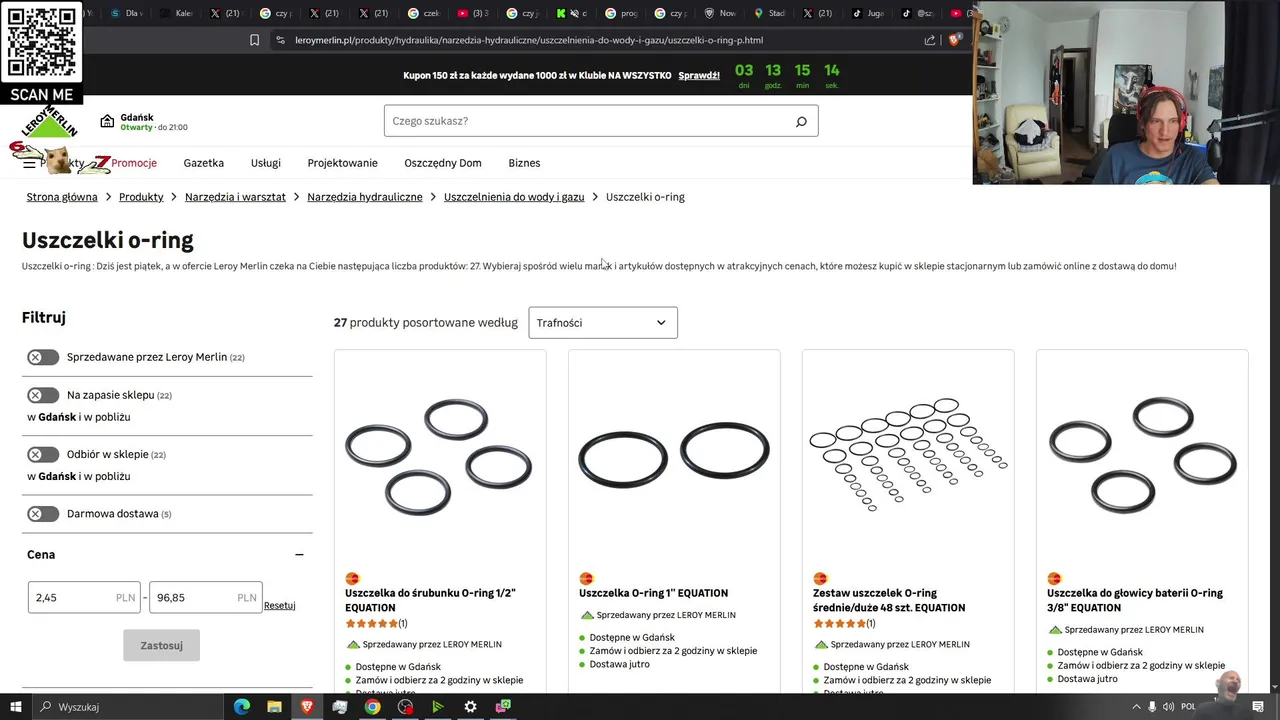Image resolution: width=1280 pixels, height=720 pixels.
Task: Click the search magnifier icon
Action: [x=801, y=121]
